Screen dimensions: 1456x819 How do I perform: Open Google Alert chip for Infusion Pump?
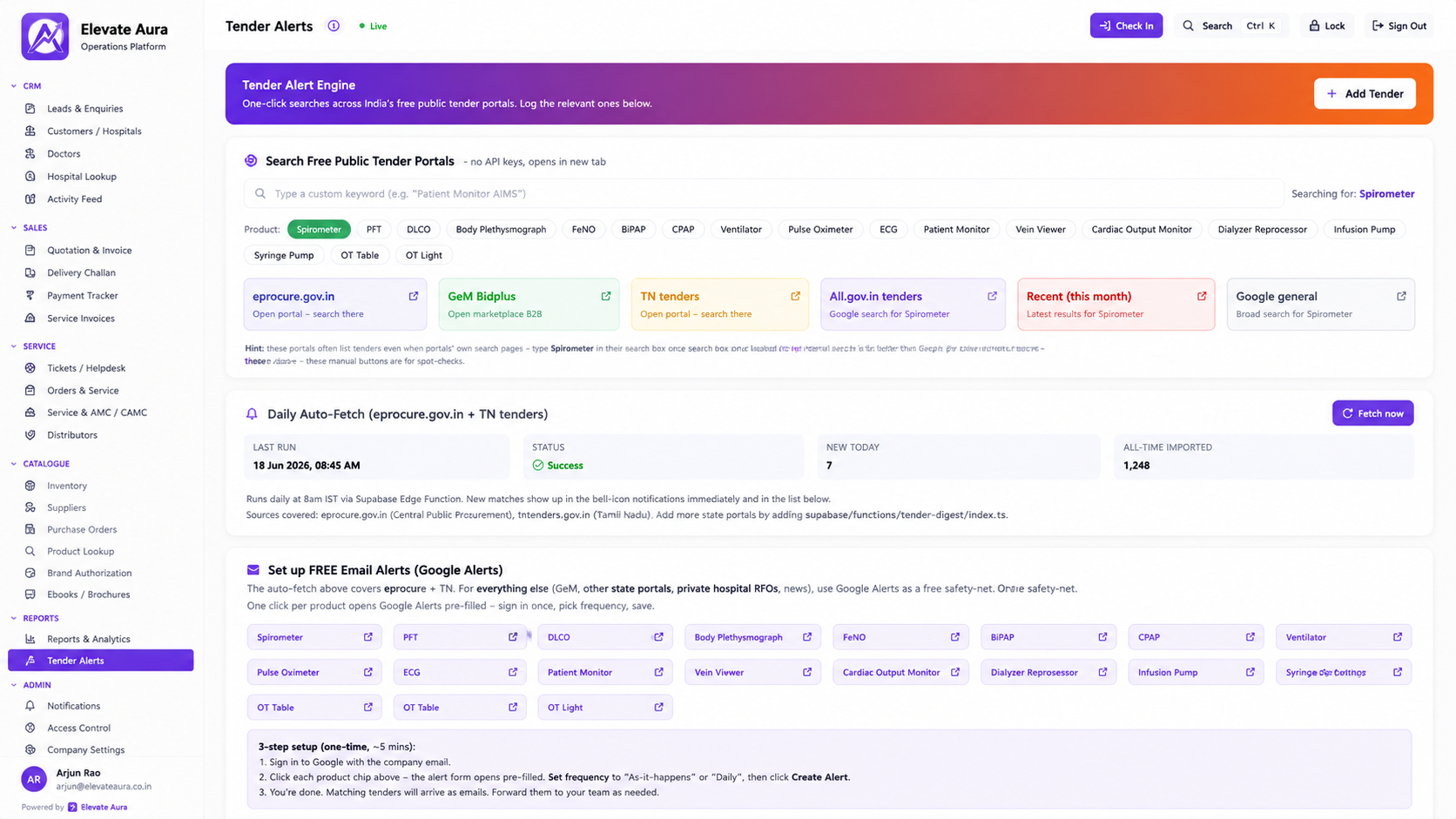(x=1196, y=673)
